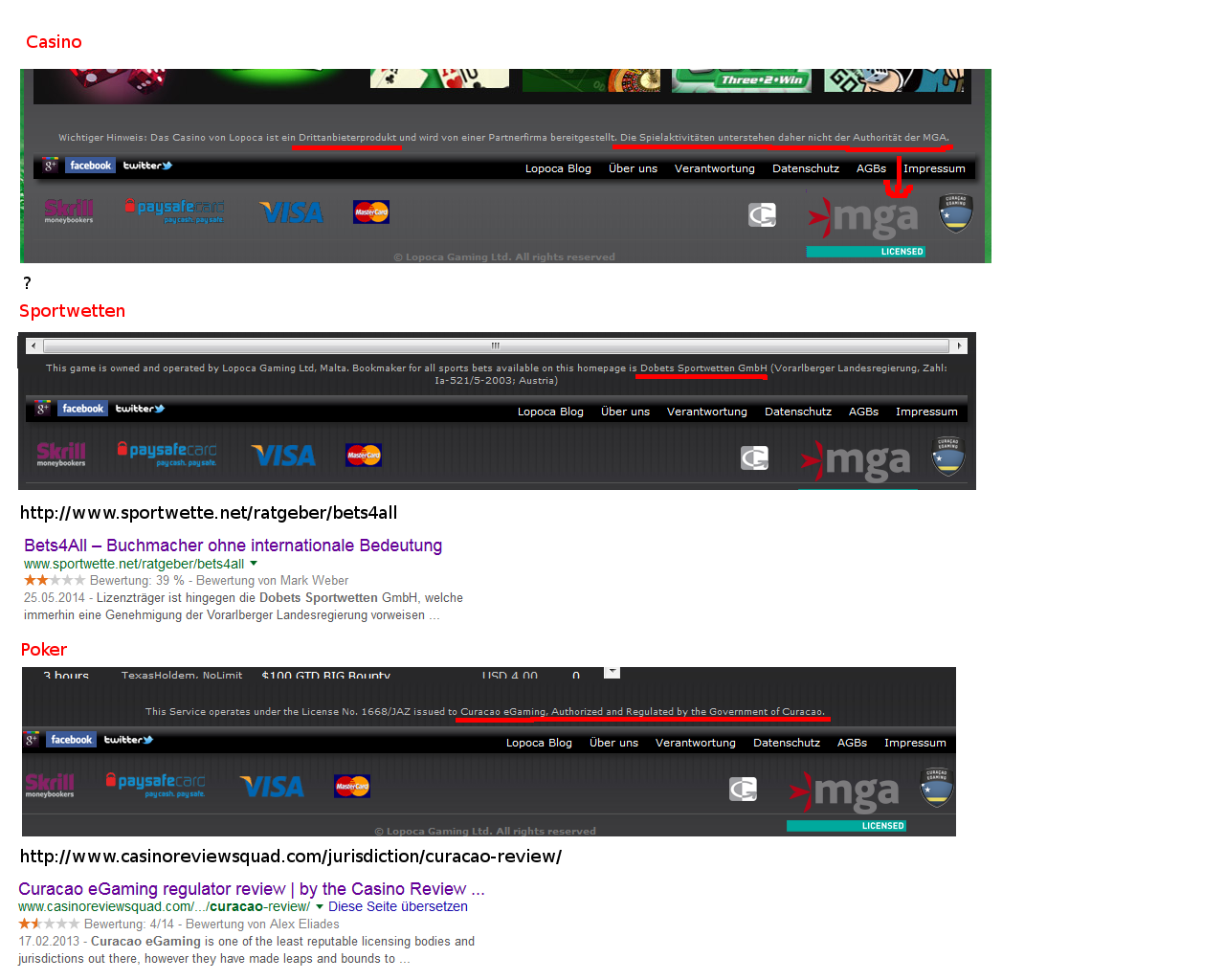Viewport: 1225px width, 980px height.
Task: Select the Skrill moneybookers logo in the Casino footer
Action: [69, 211]
